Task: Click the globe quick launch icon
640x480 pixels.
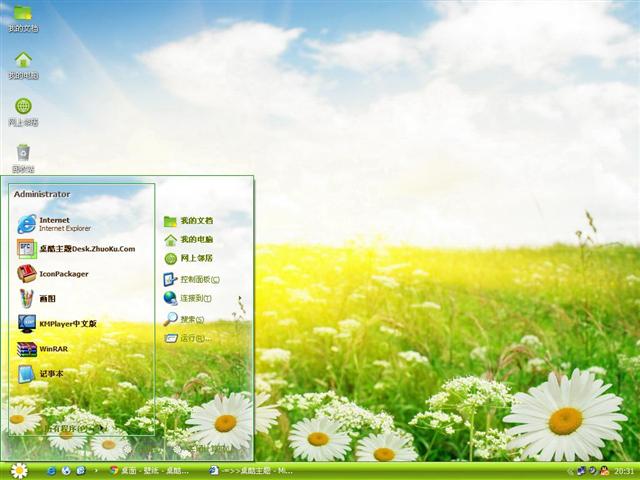Action: click(66, 471)
